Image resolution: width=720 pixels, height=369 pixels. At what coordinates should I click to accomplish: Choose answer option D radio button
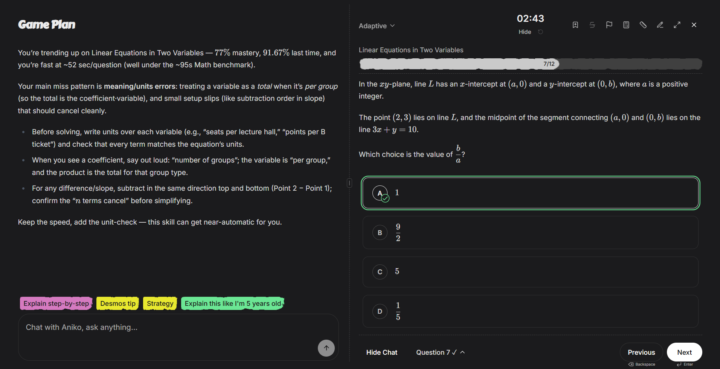pyautogui.click(x=380, y=312)
